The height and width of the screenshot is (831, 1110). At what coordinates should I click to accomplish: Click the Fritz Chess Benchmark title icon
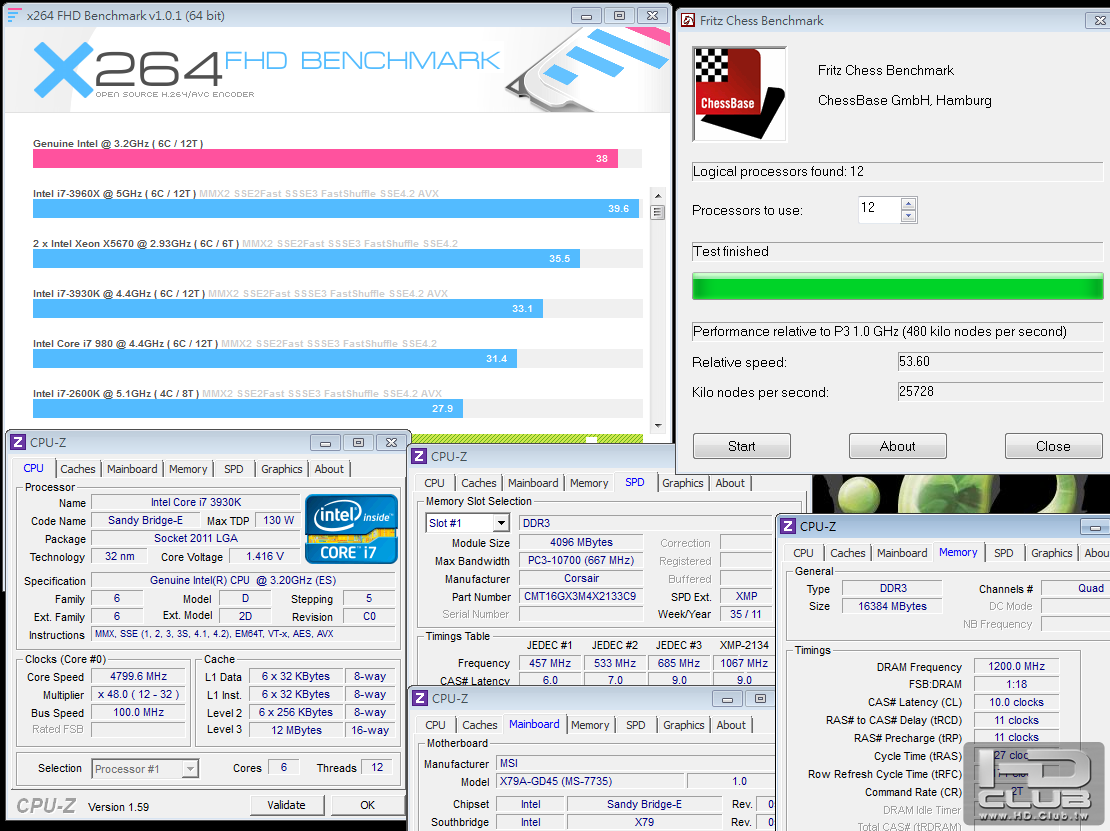coord(687,21)
